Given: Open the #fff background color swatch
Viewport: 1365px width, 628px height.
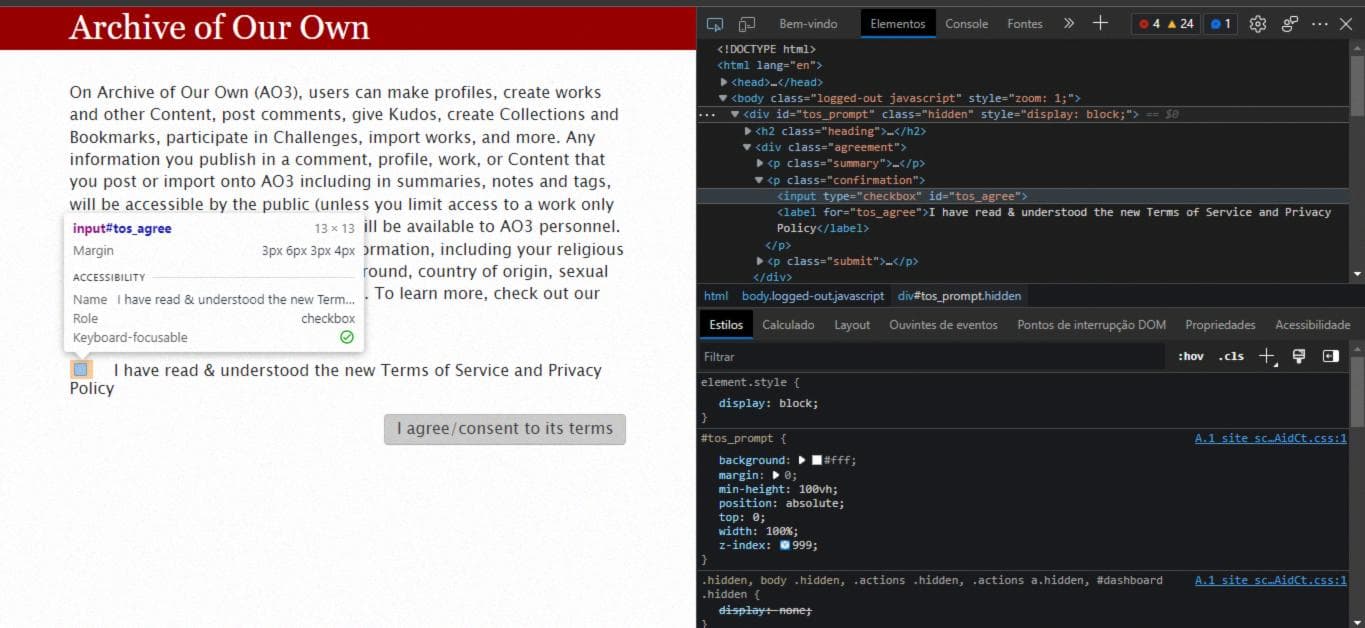Looking at the screenshot, I should [x=817, y=460].
